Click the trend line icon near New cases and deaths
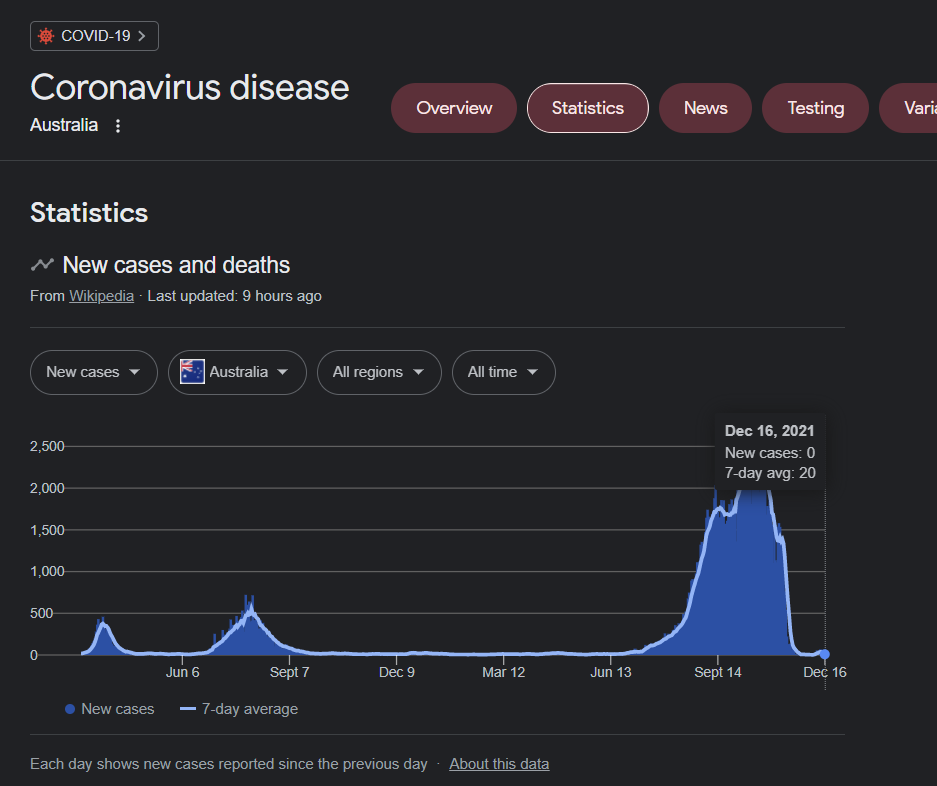Image resolution: width=937 pixels, height=786 pixels. tap(42, 265)
